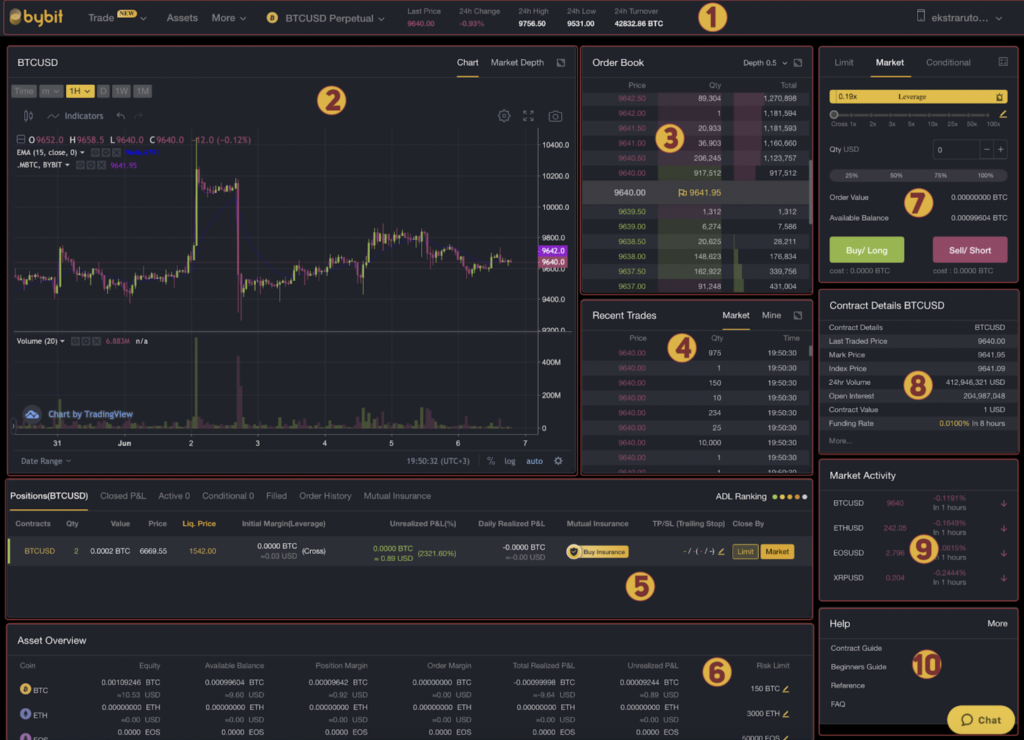This screenshot has height=740, width=1024.
Task: Open the gear beside the auto scale toggle
Action: [x=558, y=460]
